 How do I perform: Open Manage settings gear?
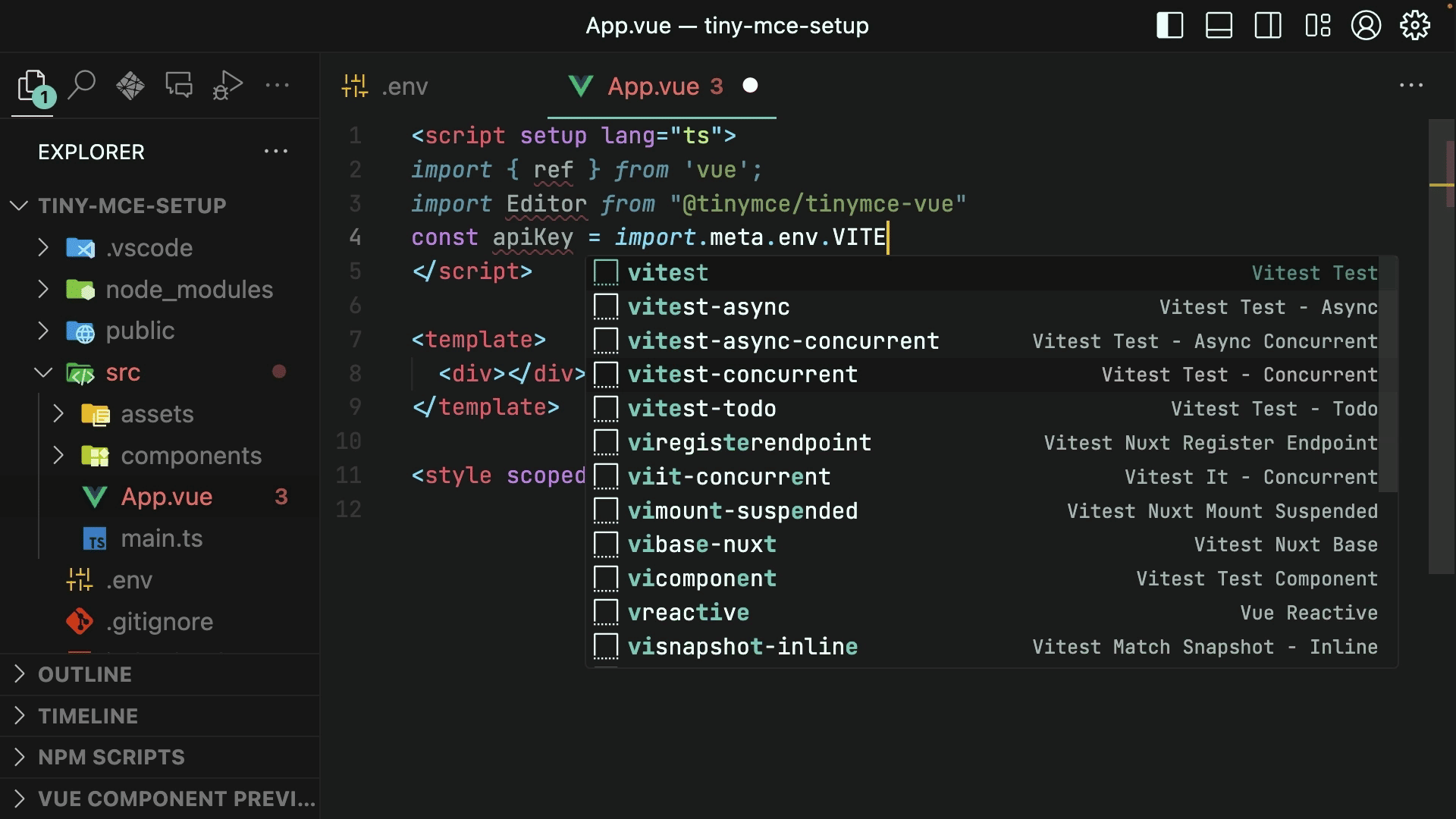1415,26
